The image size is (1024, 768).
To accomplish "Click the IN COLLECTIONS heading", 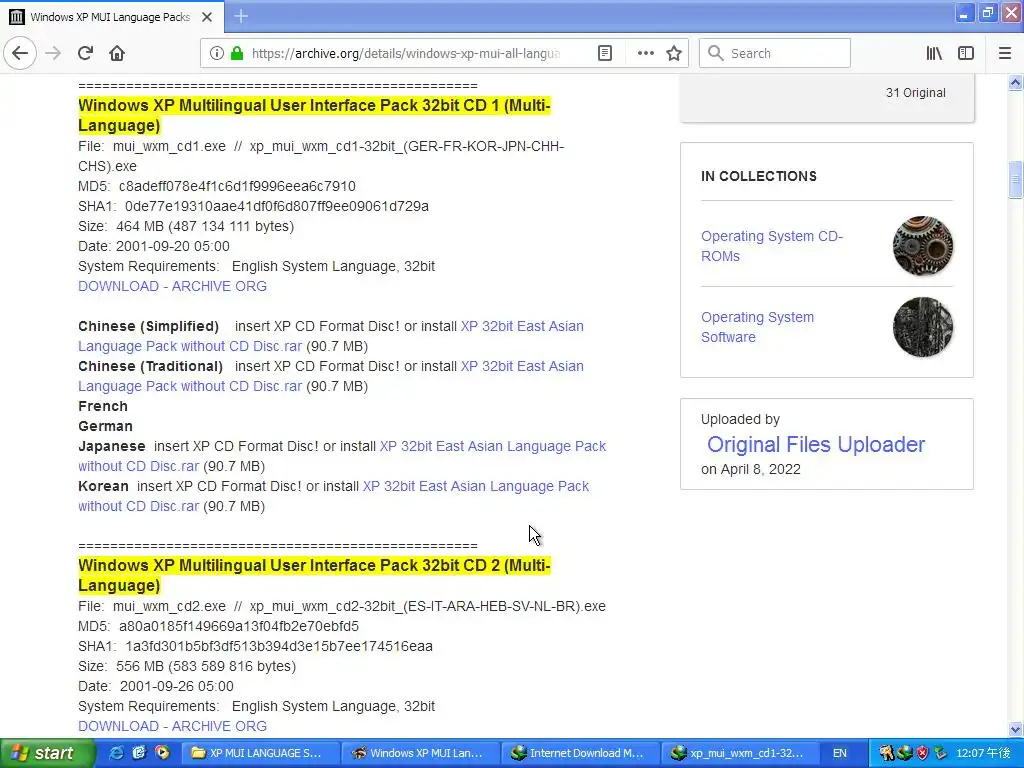I will point(759,176).
